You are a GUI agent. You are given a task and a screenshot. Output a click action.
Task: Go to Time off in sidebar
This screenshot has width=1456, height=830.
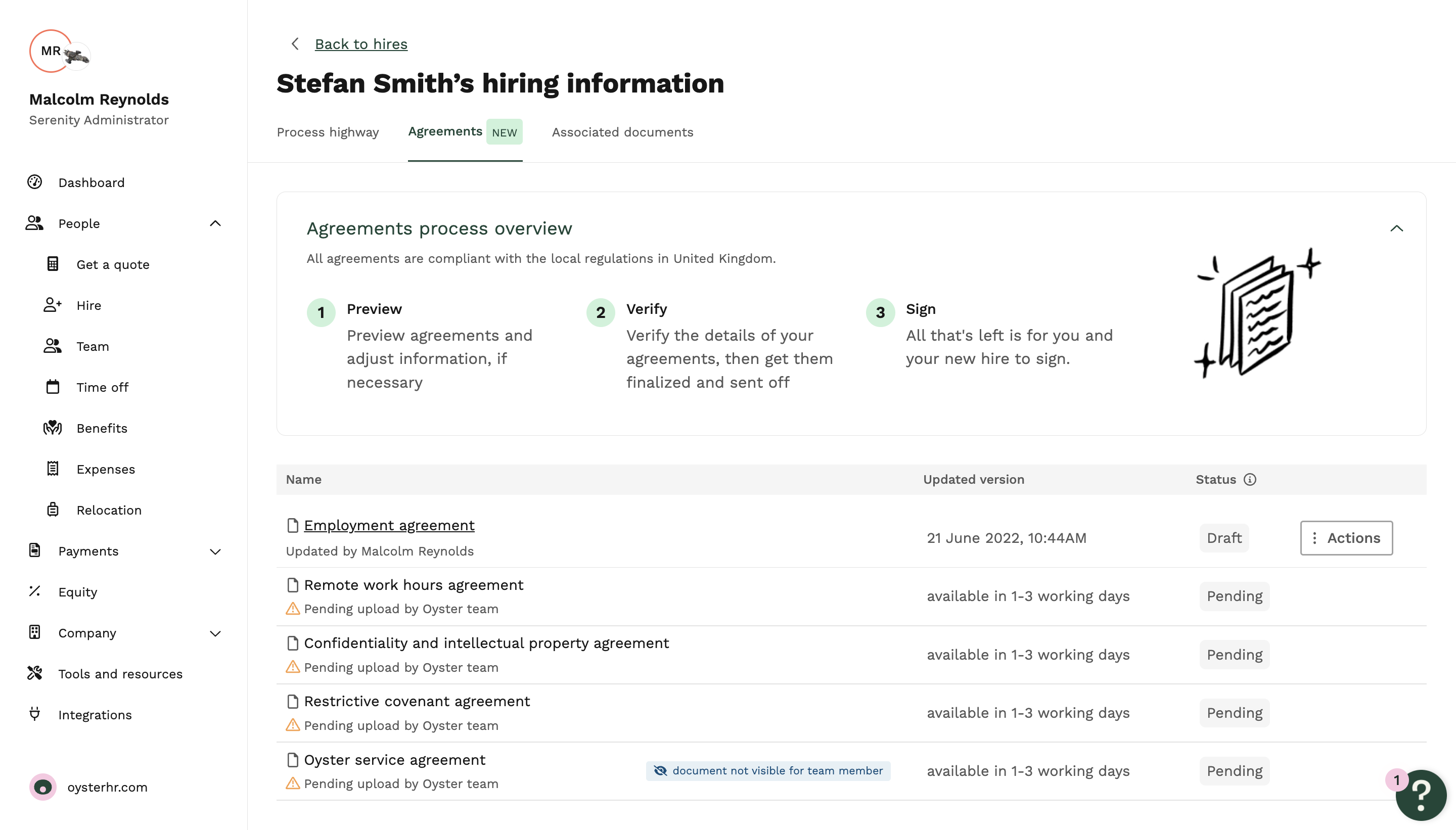[x=103, y=387]
